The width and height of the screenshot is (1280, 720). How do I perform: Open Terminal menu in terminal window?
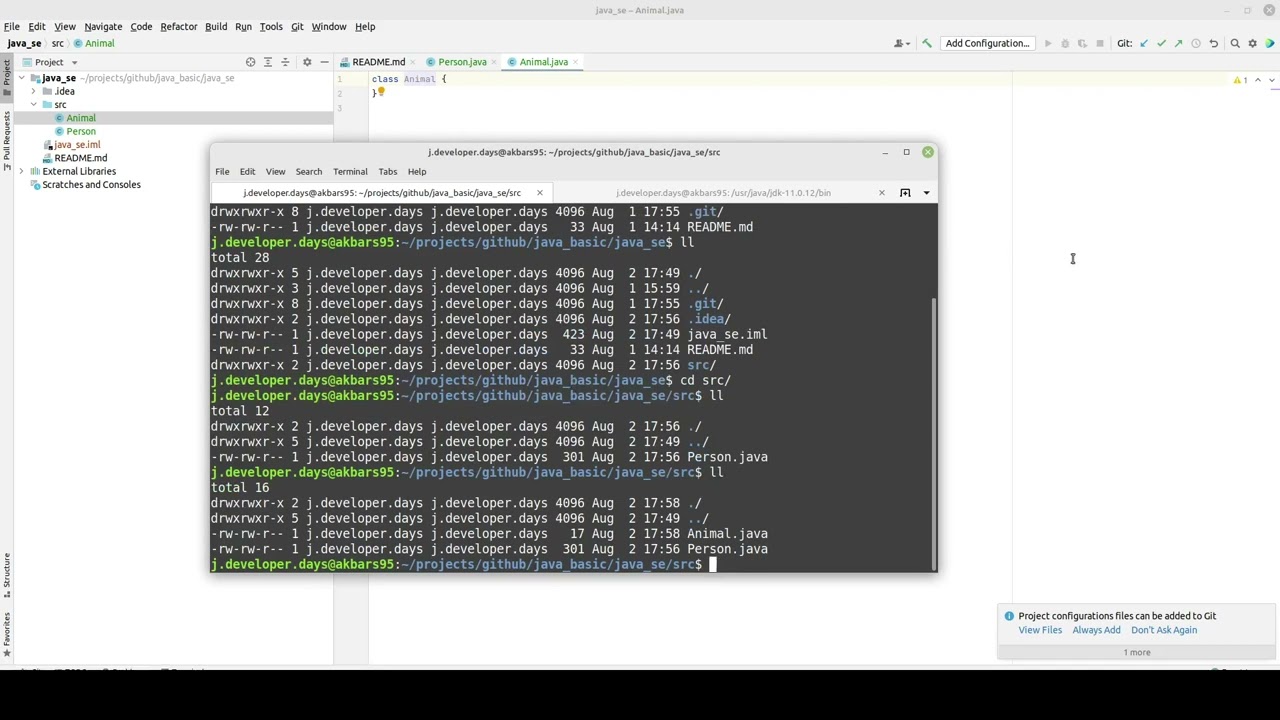tap(350, 171)
